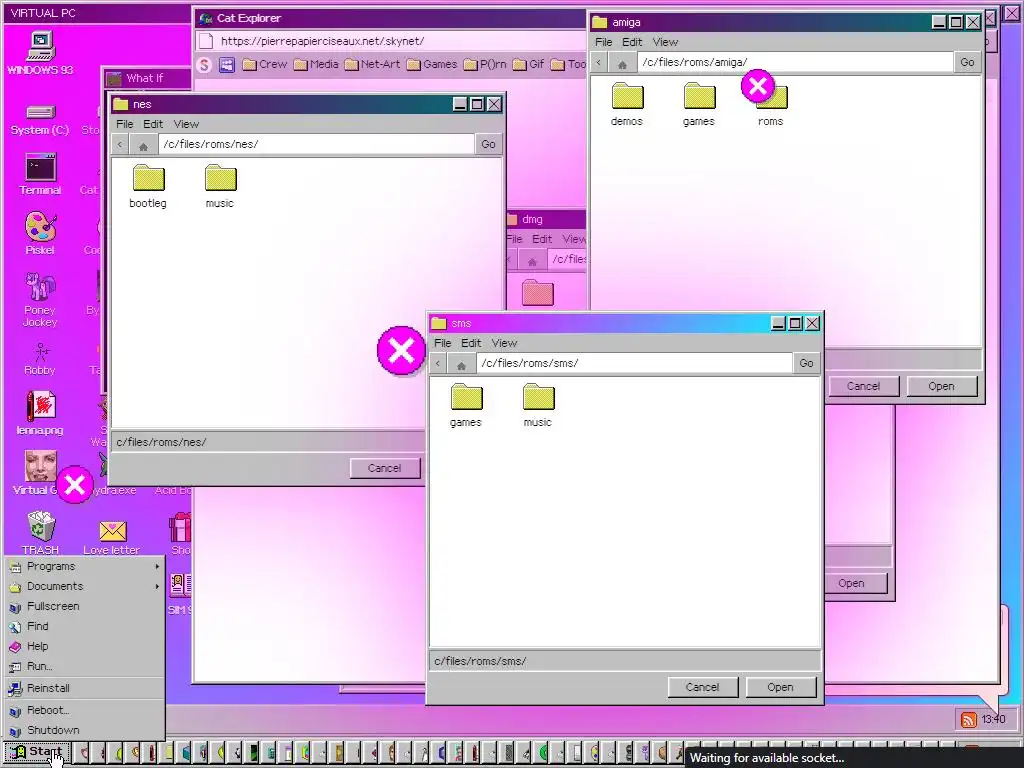The image size is (1024, 768).
Task: Open Edit menu in amiga window
Action: coord(632,42)
